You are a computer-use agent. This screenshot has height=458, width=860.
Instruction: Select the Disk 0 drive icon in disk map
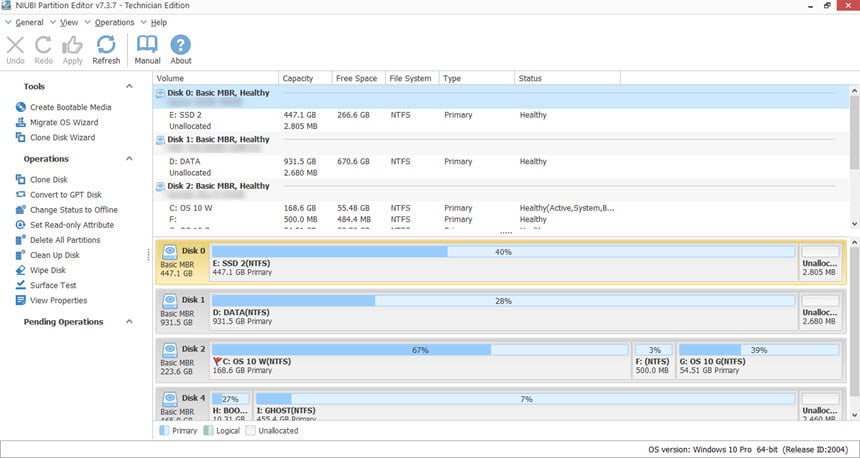pyautogui.click(x=170, y=252)
